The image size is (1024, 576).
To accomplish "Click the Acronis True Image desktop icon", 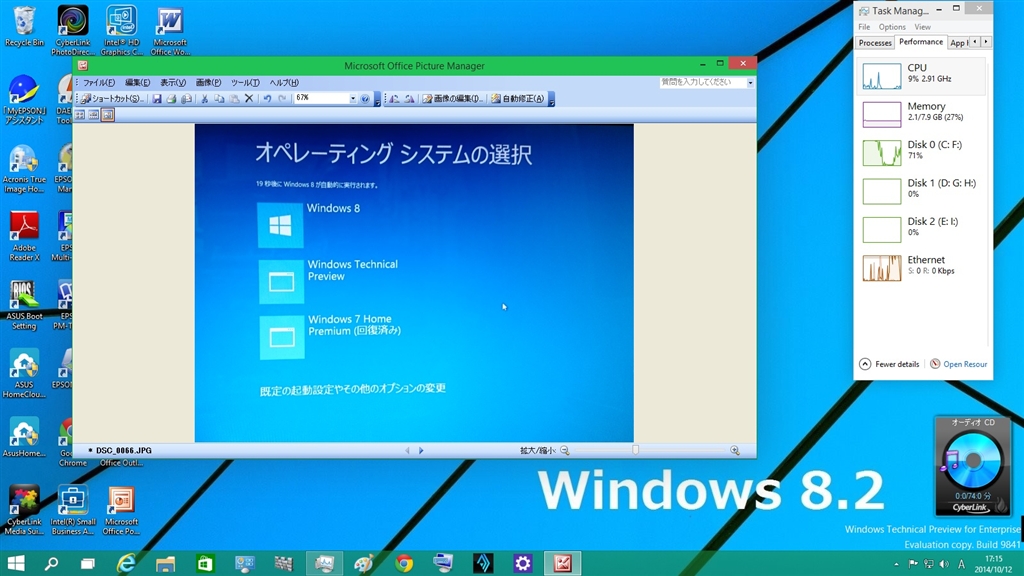I will click(x=24, y=169).
